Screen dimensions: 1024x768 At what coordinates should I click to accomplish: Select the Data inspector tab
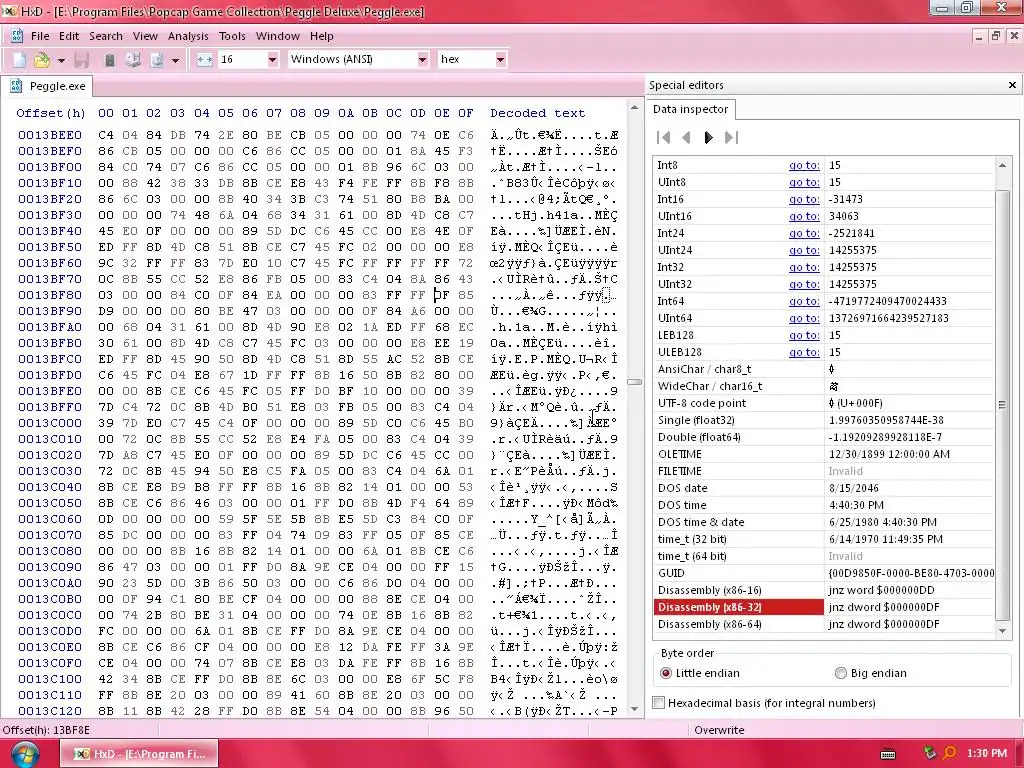[690, 109]
